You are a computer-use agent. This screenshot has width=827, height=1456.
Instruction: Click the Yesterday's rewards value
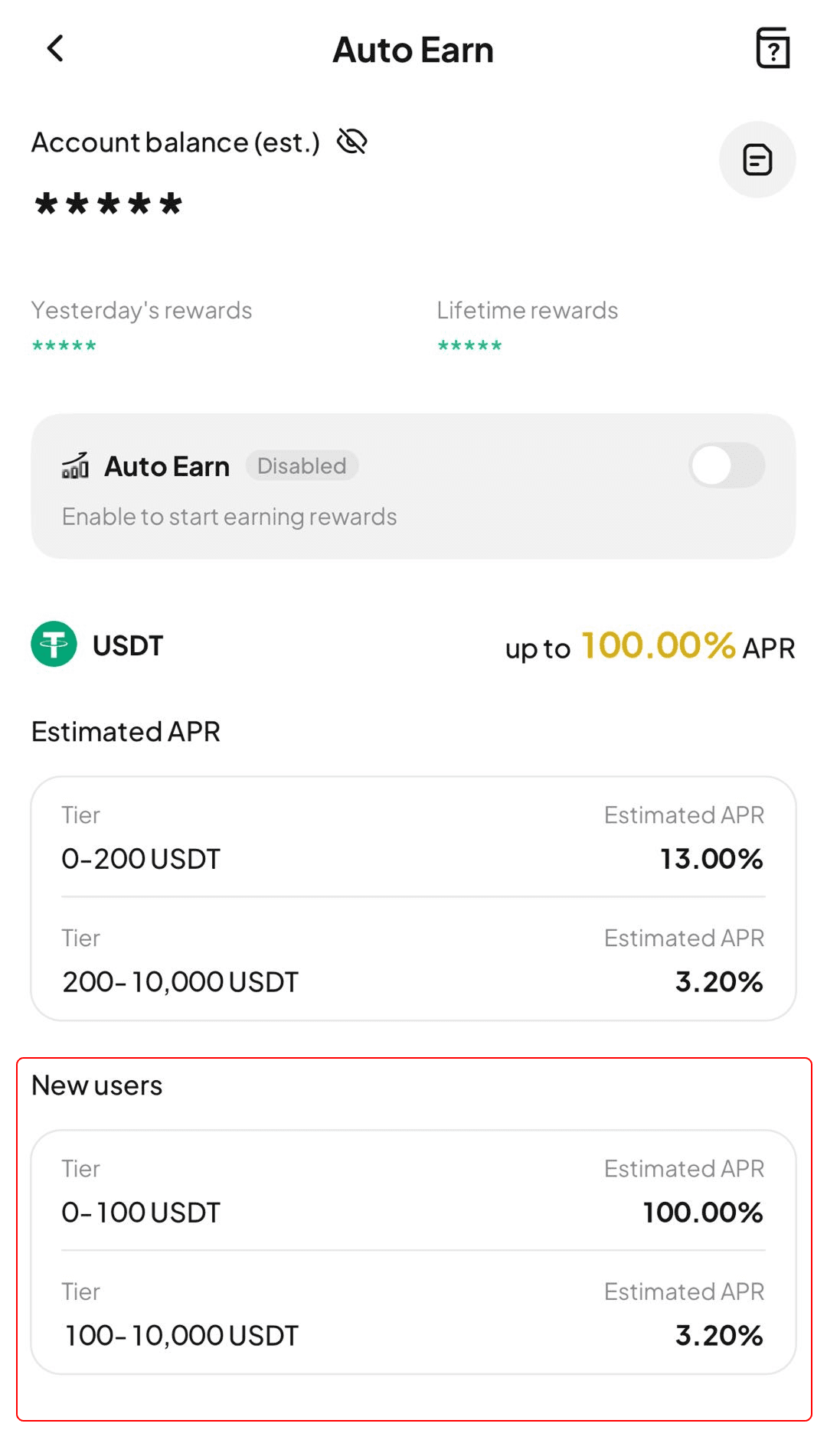tap(64, 346)
